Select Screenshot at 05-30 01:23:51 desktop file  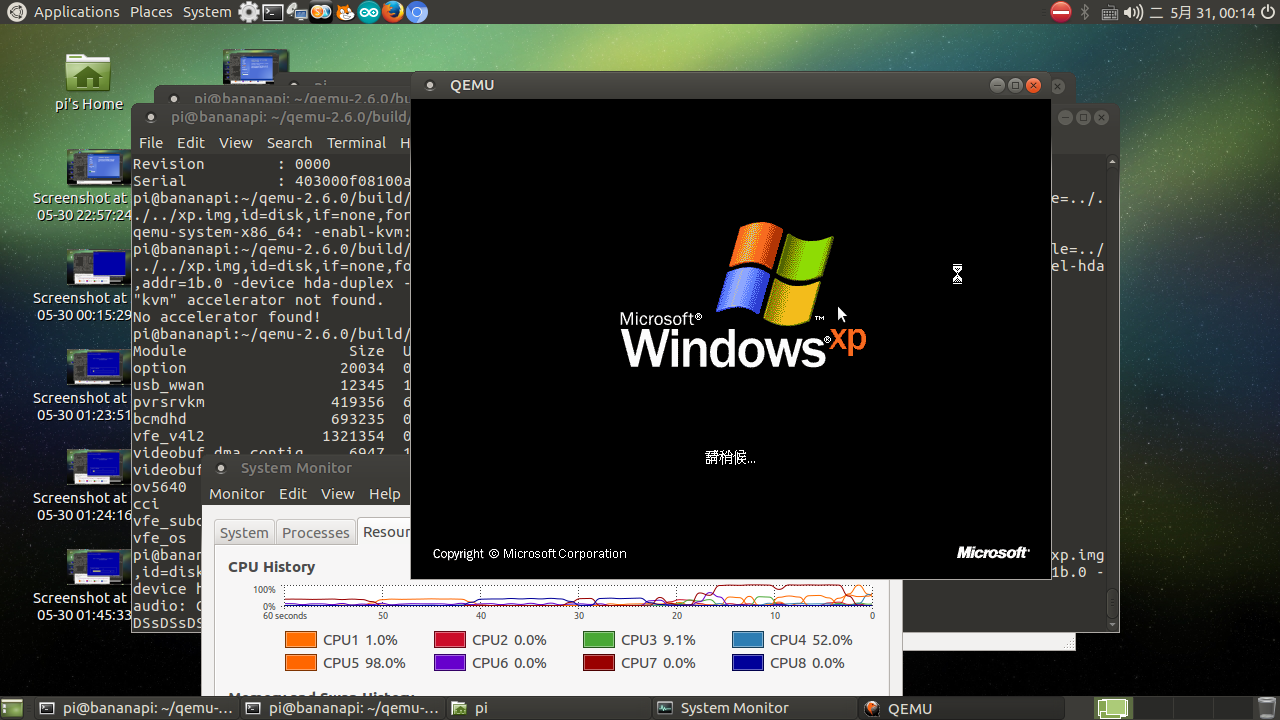click(84, 386)
